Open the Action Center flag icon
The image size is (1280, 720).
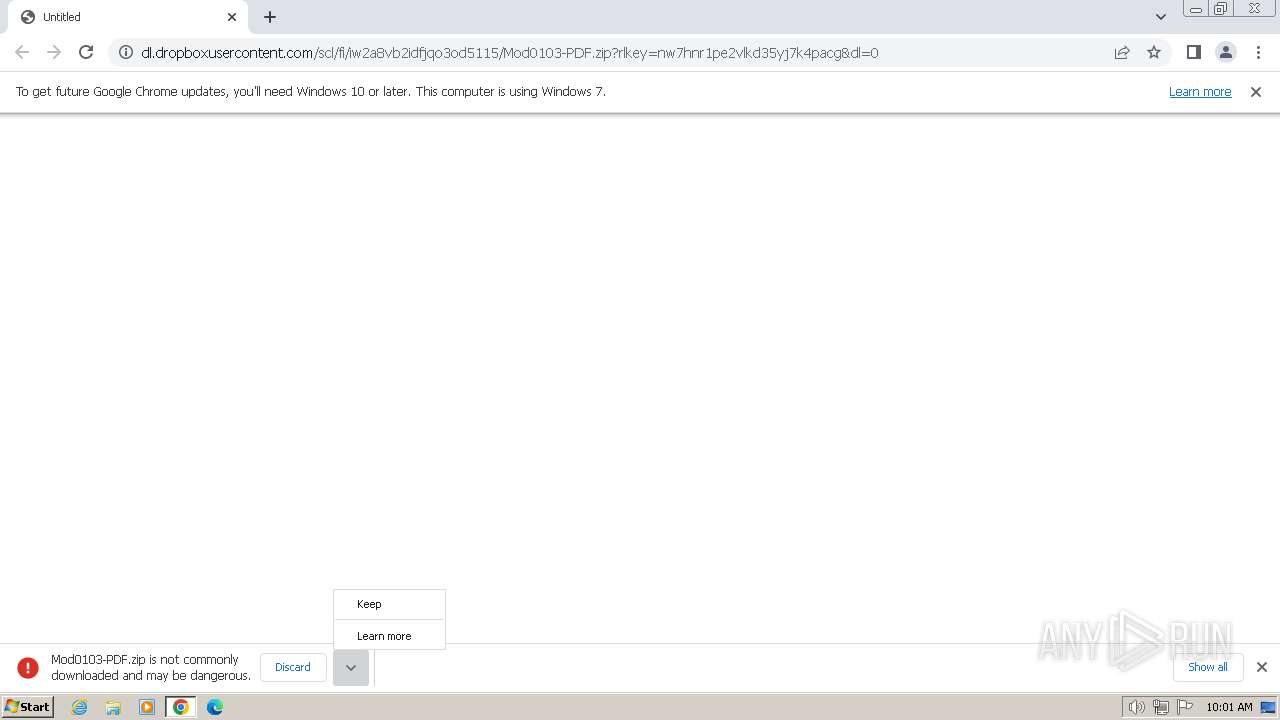(1185, 707)
